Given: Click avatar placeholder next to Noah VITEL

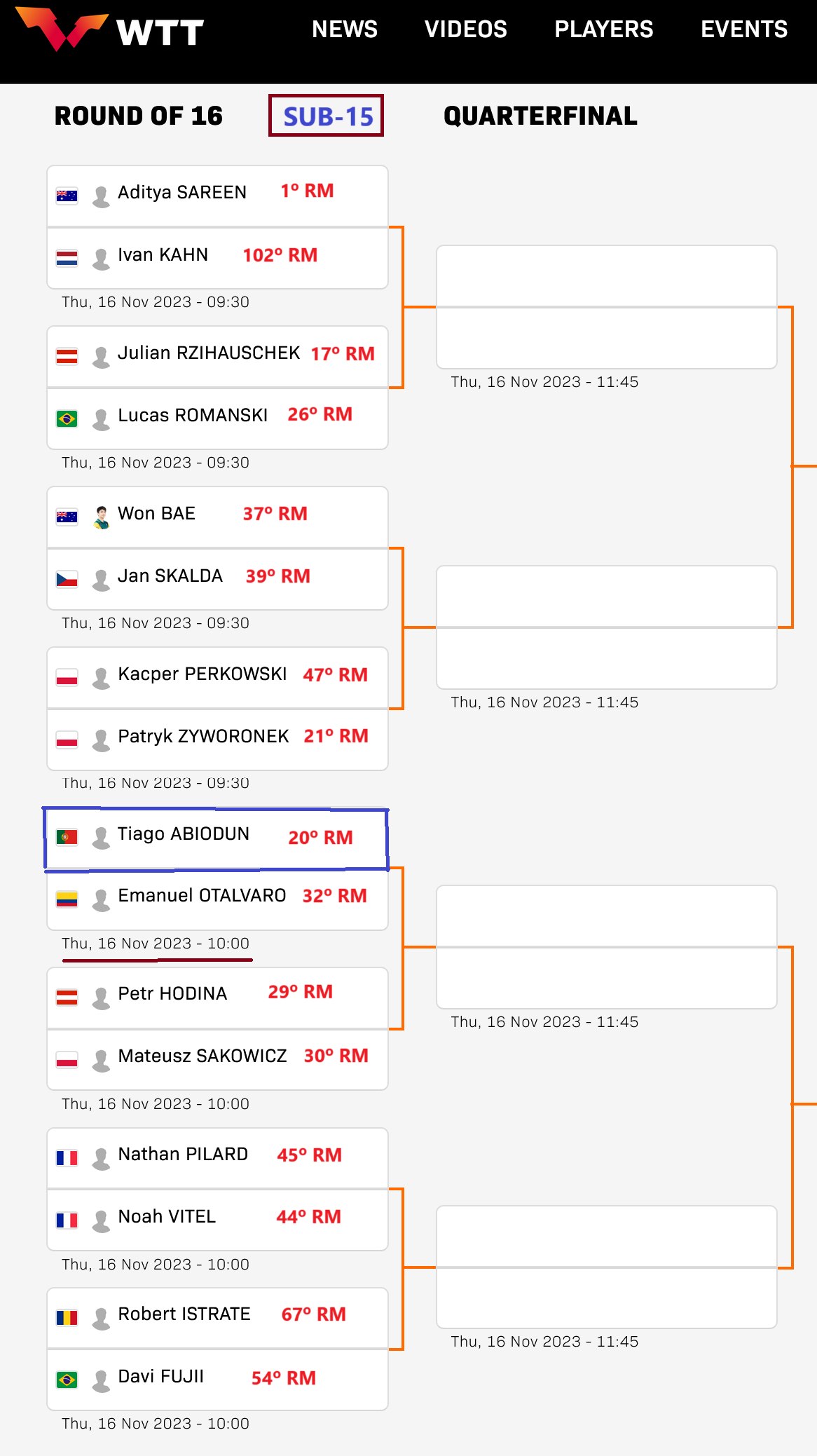Looking at the screenshot, I should 102,1220.
